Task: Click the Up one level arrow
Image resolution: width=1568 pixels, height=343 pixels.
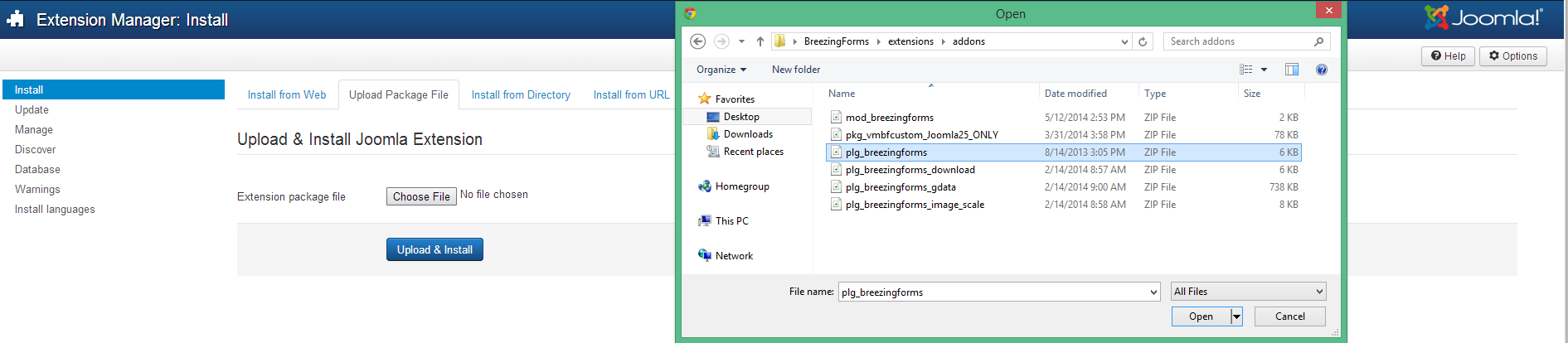Action: [760, 41]
